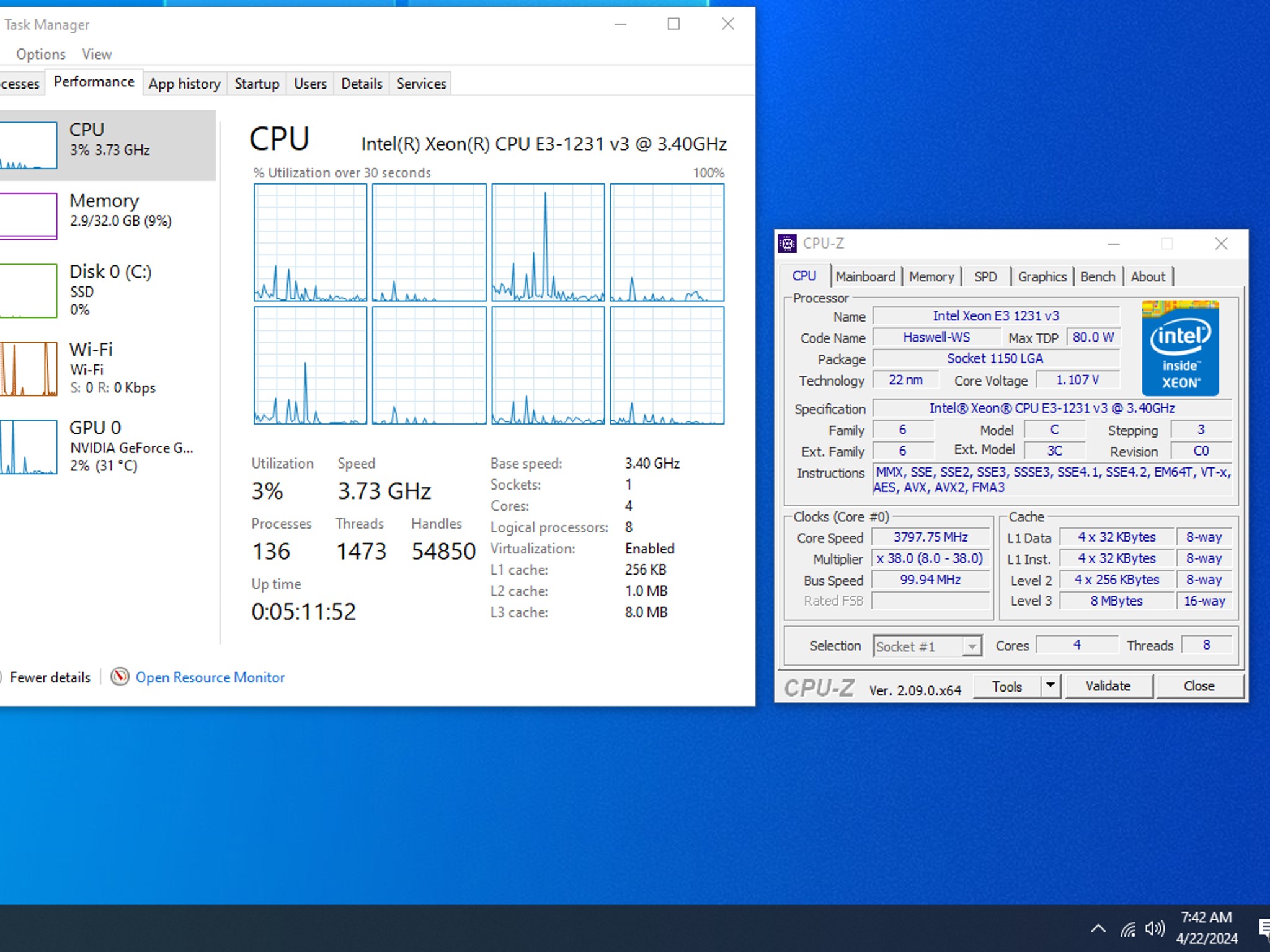
Task: Click the Speed 3.73 GHz value
Action: (x=384, y=491)
